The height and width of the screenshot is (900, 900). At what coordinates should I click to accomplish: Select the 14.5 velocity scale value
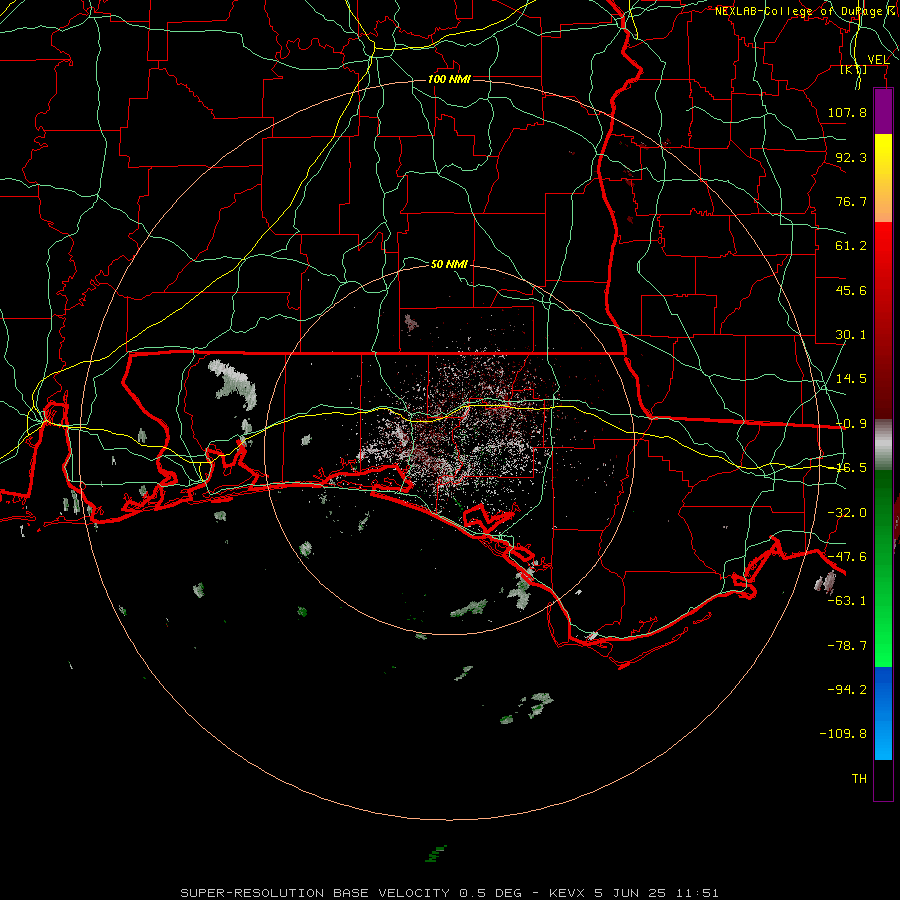[x=851, y=379]
